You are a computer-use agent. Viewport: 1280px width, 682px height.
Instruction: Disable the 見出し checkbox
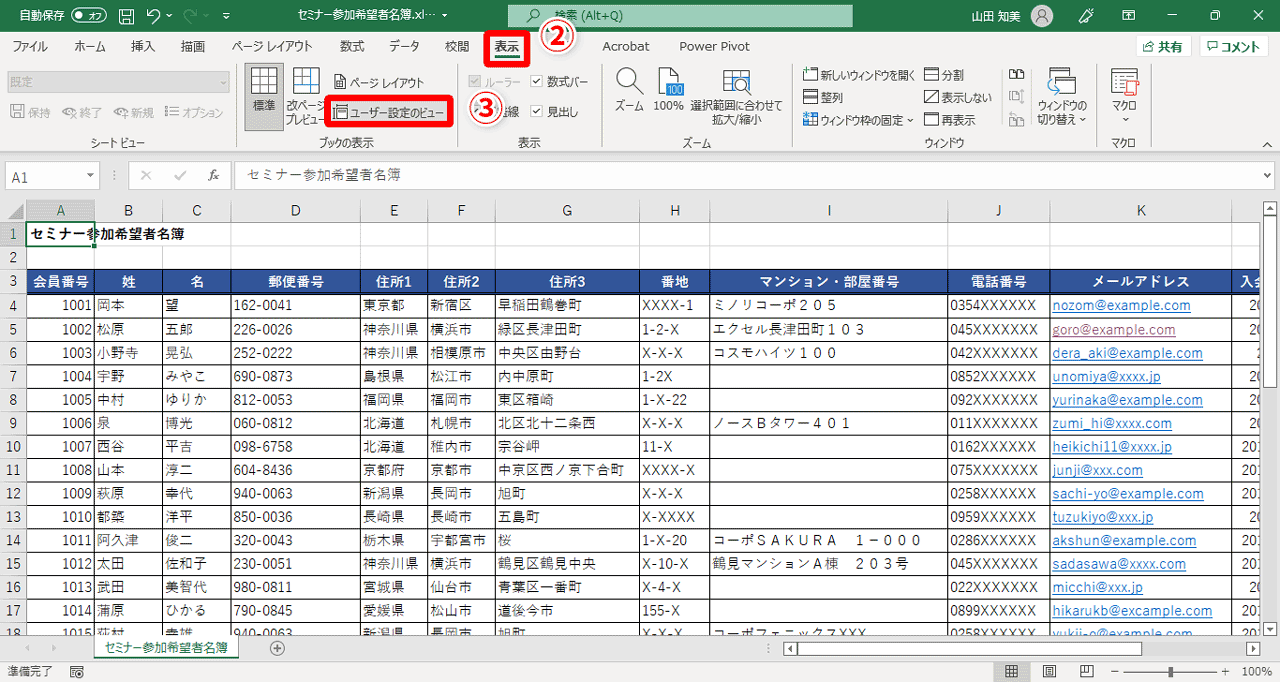pyautogui.click(x=536, y=111)
